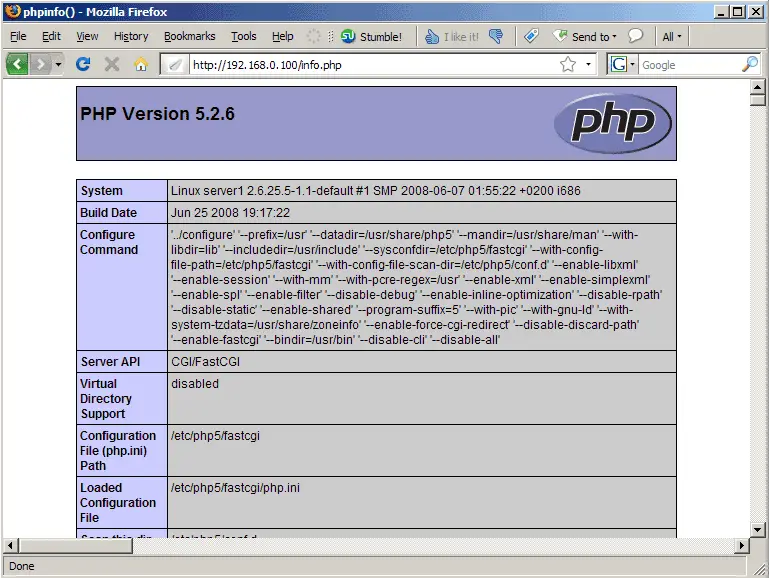Screen dimensions: 769x578
Task: Click the StumbleUpon tag icon
Action: click(x=531, y=36)
